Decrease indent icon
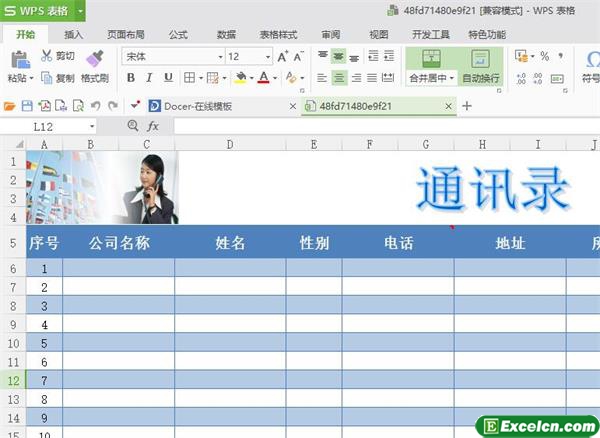The height and width of the screenshot is (438, 600). click(x=373, y=56)
